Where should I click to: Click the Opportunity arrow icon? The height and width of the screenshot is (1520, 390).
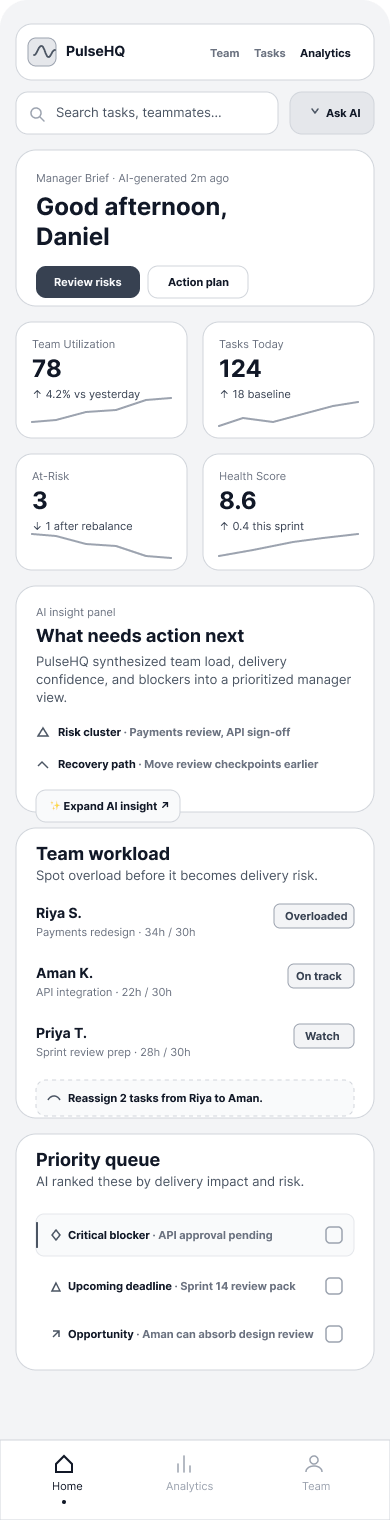coord(56,1334)
